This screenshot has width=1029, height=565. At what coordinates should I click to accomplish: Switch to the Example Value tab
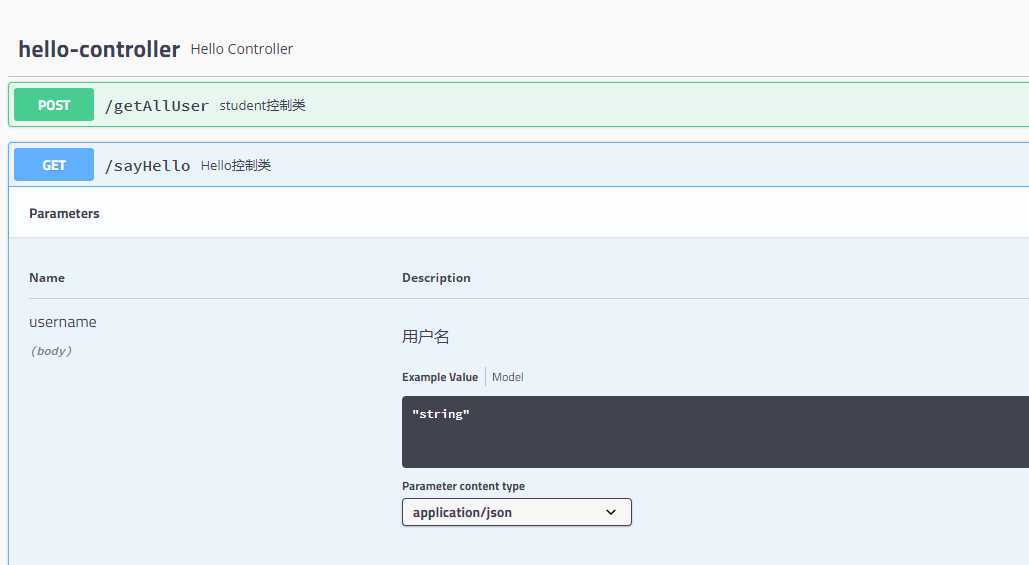[x=440, y=377]
